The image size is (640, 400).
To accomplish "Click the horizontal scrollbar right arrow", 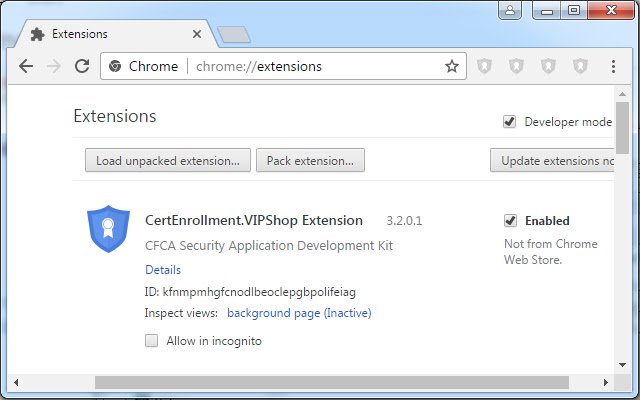I will click(606, 382).
